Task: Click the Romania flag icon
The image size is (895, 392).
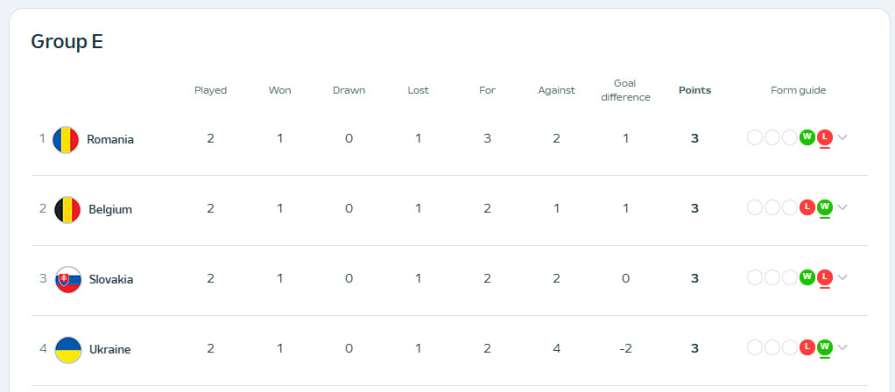Action: (66, 140)
